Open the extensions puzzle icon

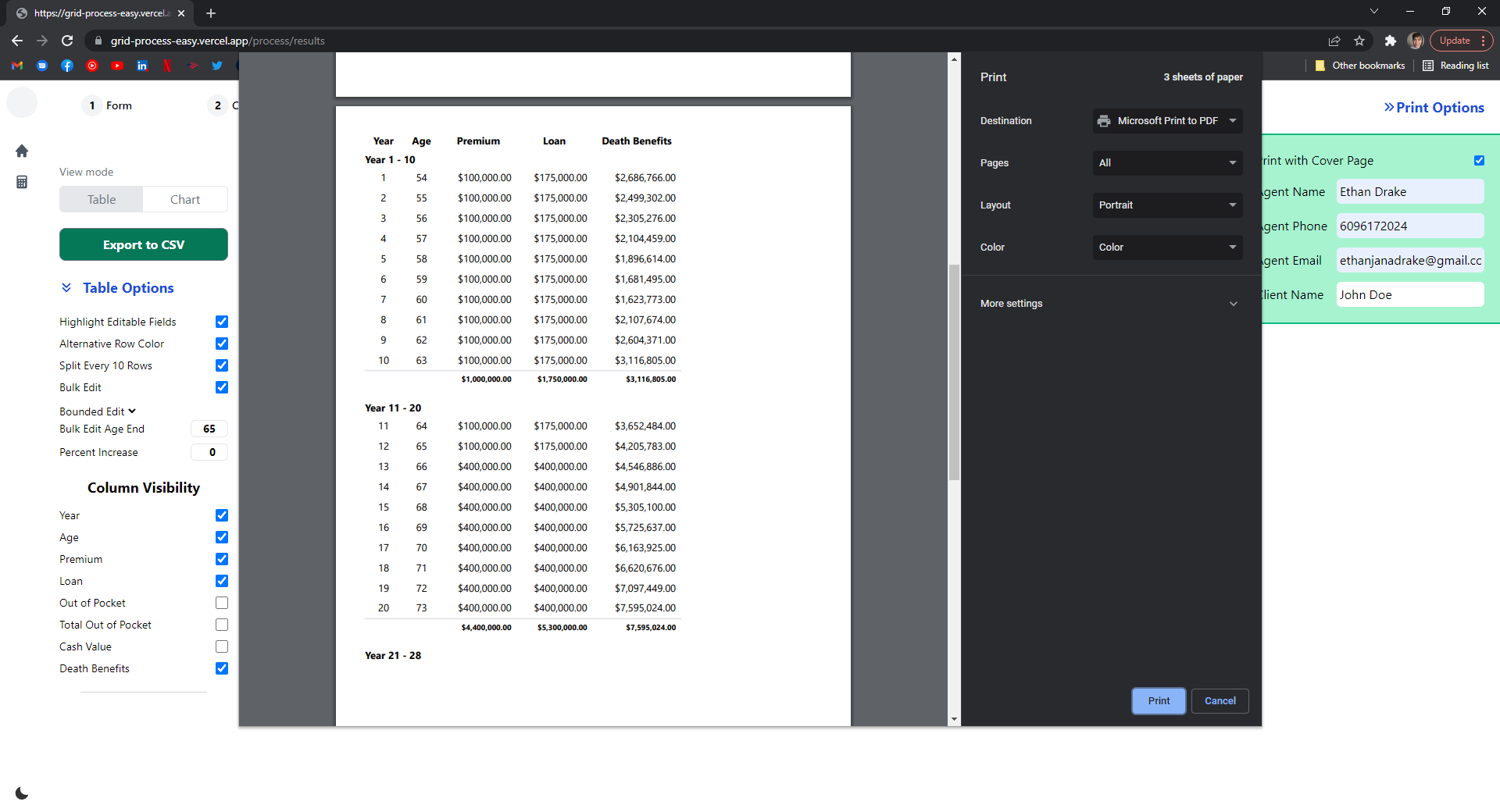pyautogui.click(x=1390, y=41)
